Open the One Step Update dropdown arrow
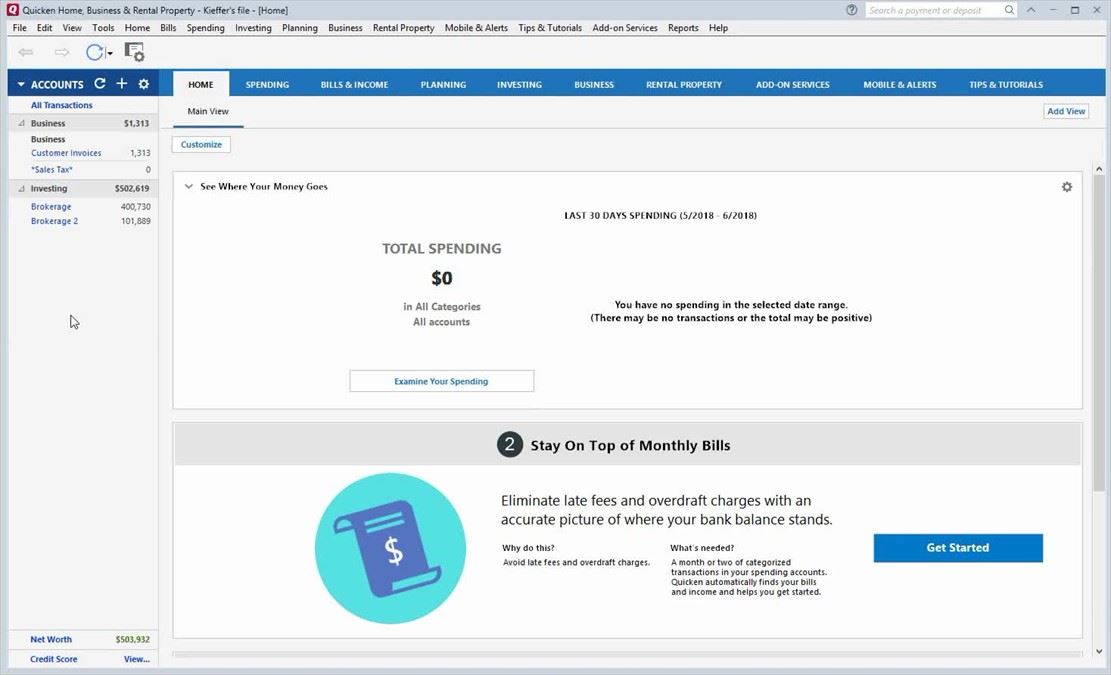This screenshot has width=1111, height=675. point(110,53)
